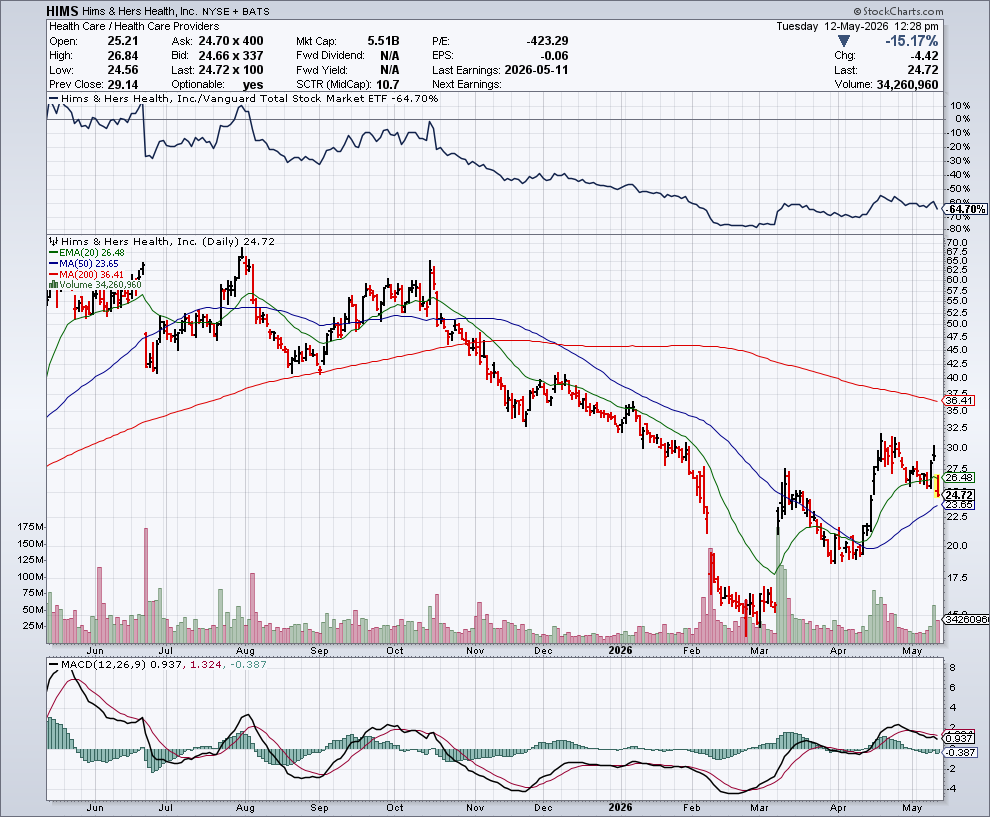The height and width of the screenshot is (817, 990).
Task: Select the HIMS ticker symbol in the header
Action: coord(63,11)
